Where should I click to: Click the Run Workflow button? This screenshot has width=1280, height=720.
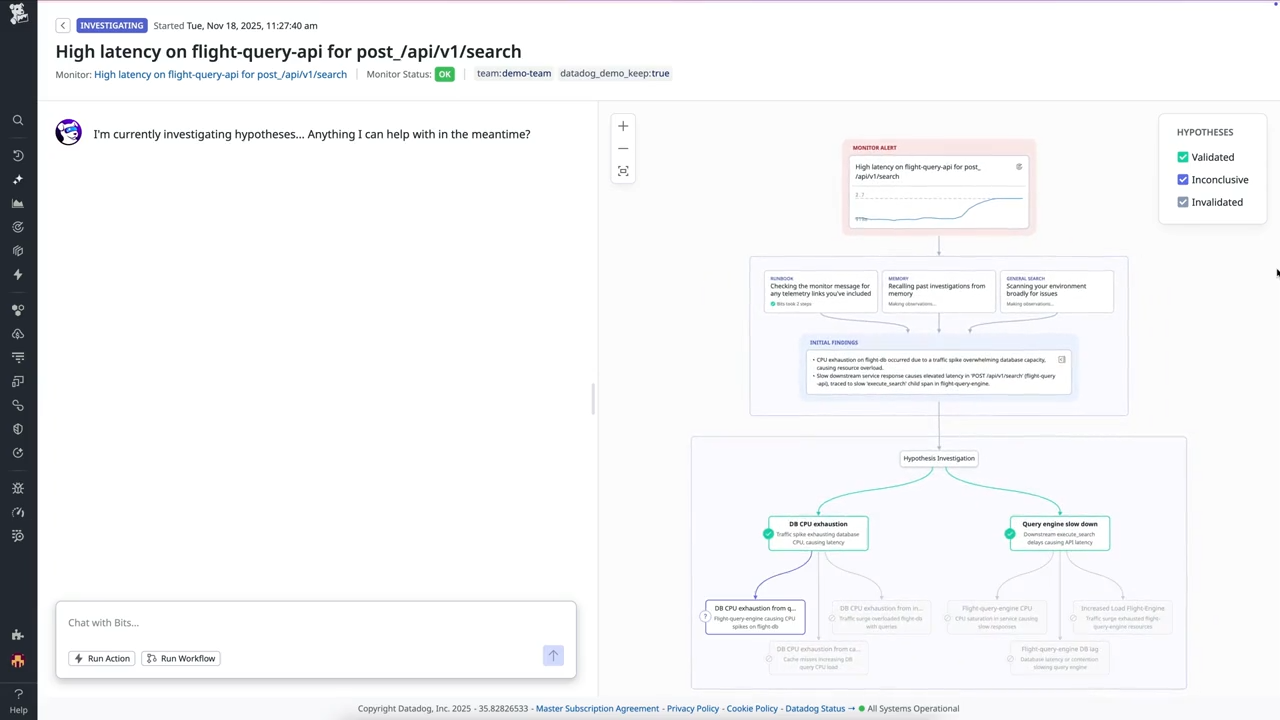pyautogui.click(x=181, y=658)
